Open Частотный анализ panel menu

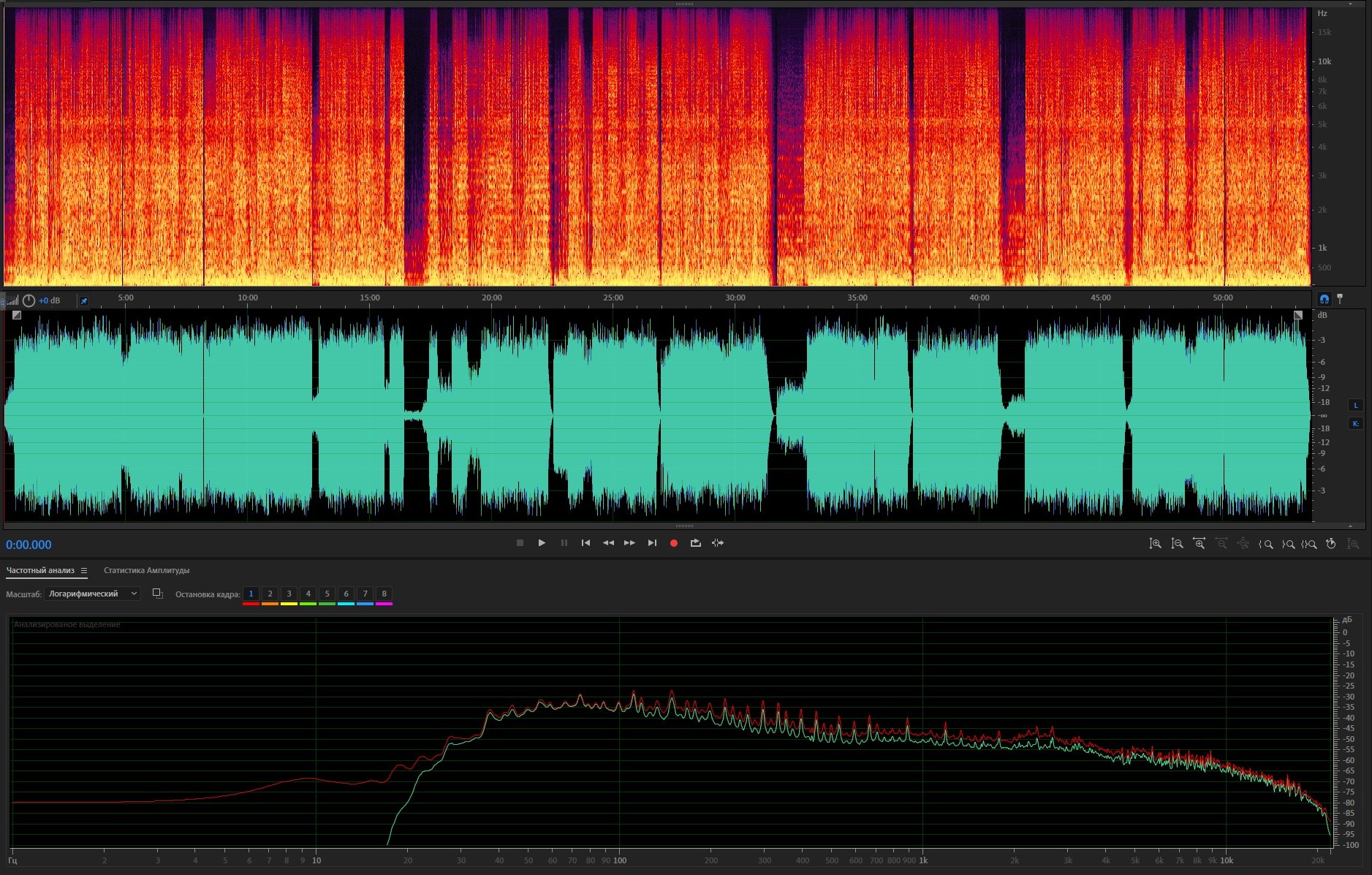(84, 570)
